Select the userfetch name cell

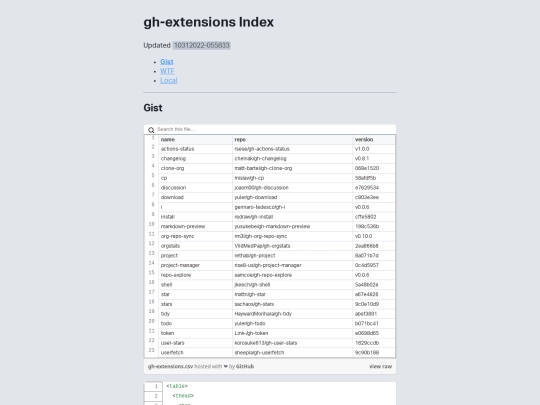coord(195,353)
